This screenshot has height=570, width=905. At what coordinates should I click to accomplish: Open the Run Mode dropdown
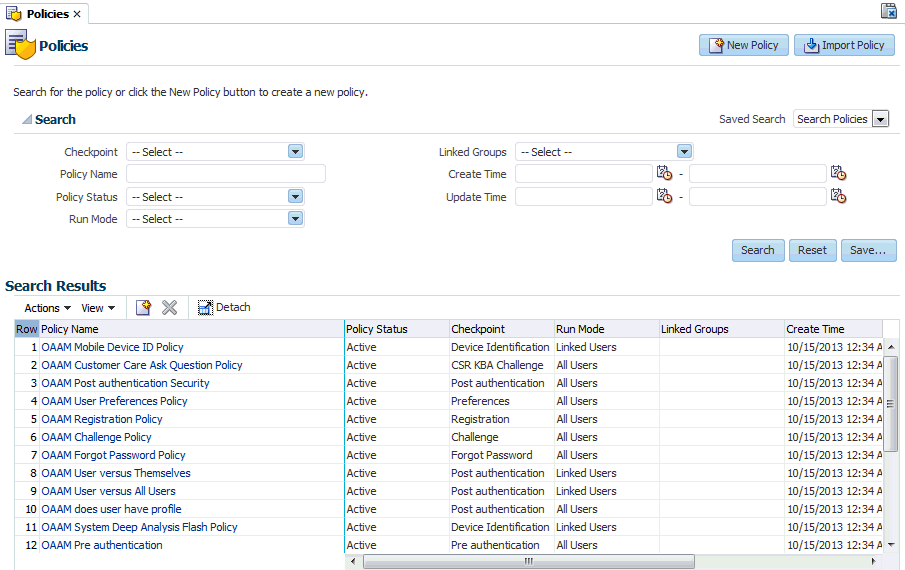point(296,219)
